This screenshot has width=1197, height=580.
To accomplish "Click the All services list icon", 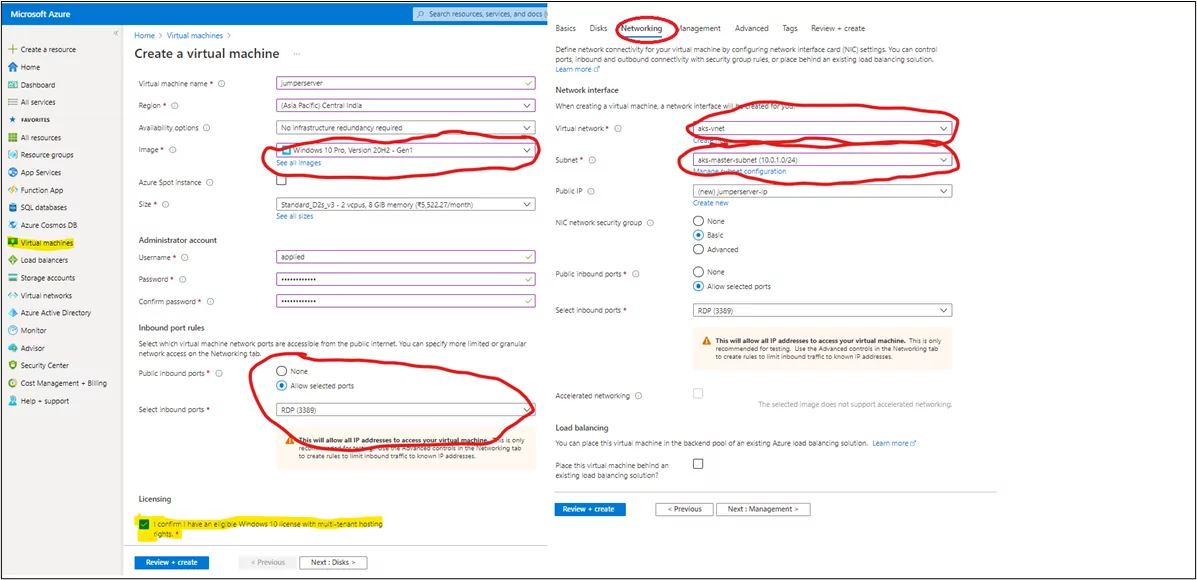I will pyautogui.click(x=12, y=102).
